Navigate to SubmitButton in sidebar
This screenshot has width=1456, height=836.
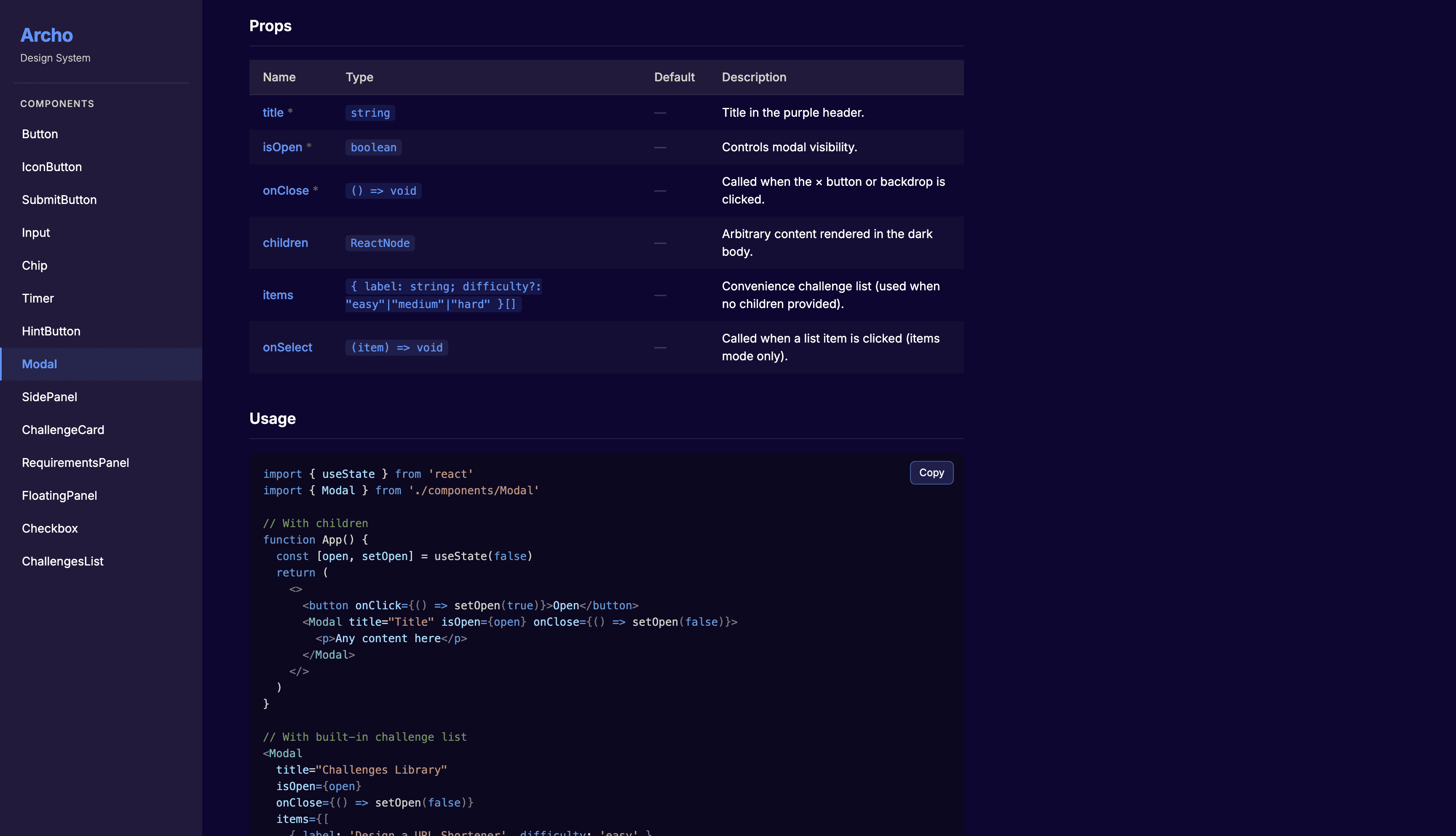59,200
